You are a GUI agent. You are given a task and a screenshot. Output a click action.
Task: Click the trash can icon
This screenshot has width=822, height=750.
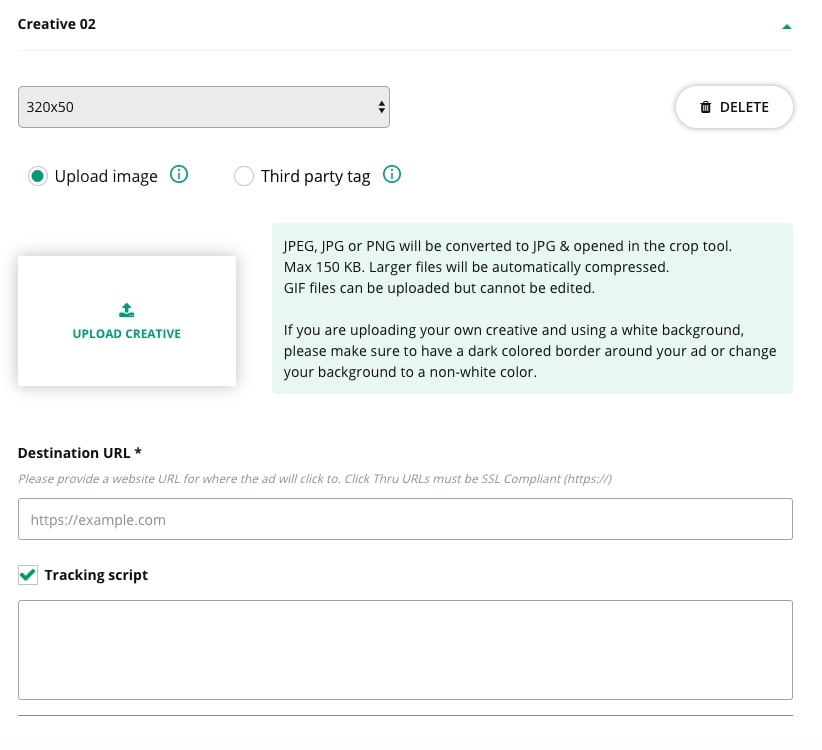[706, 107]
